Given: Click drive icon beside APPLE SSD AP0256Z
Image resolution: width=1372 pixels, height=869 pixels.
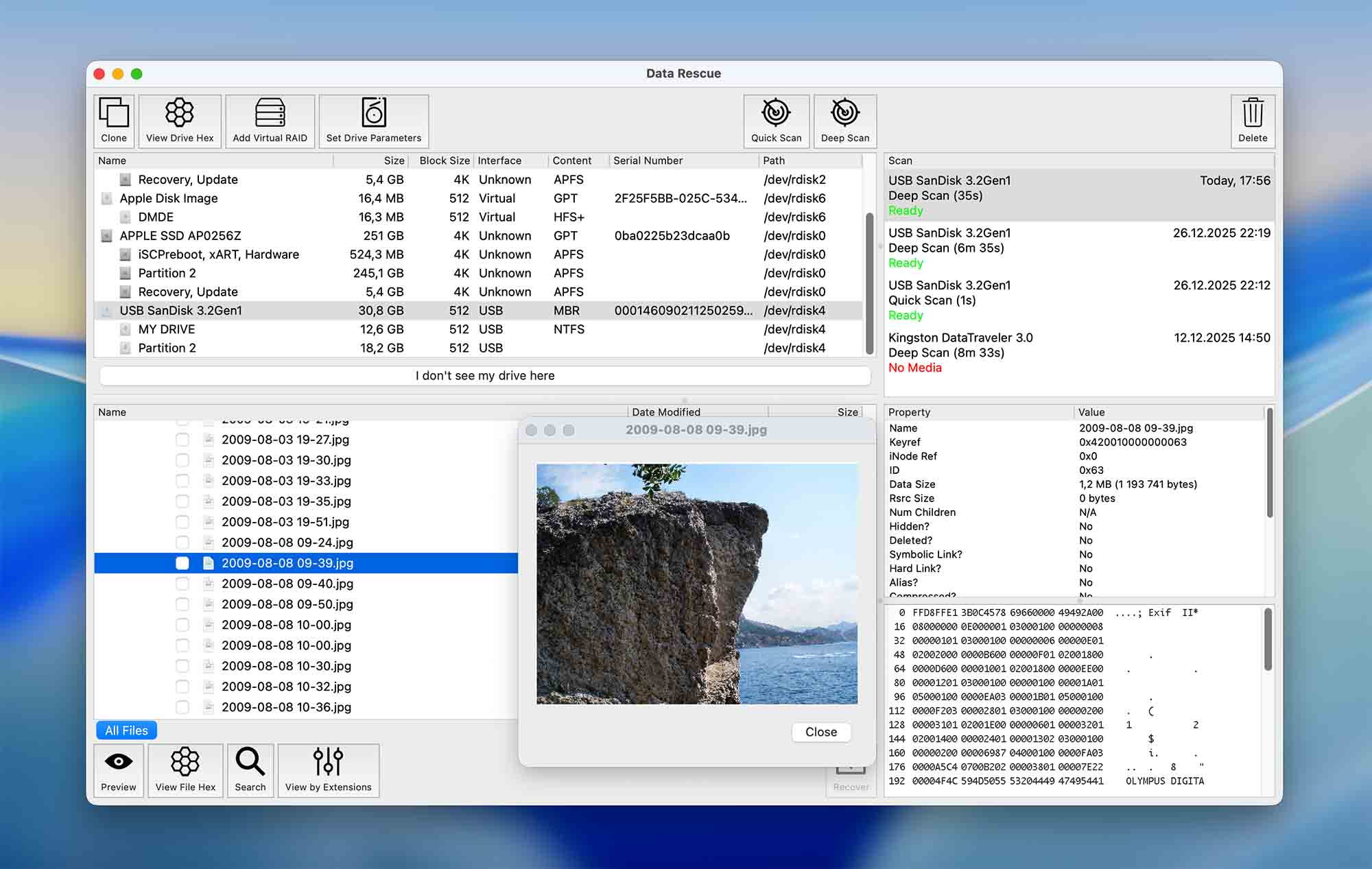Looking at the screenshot, I should [x=106, y=236].
